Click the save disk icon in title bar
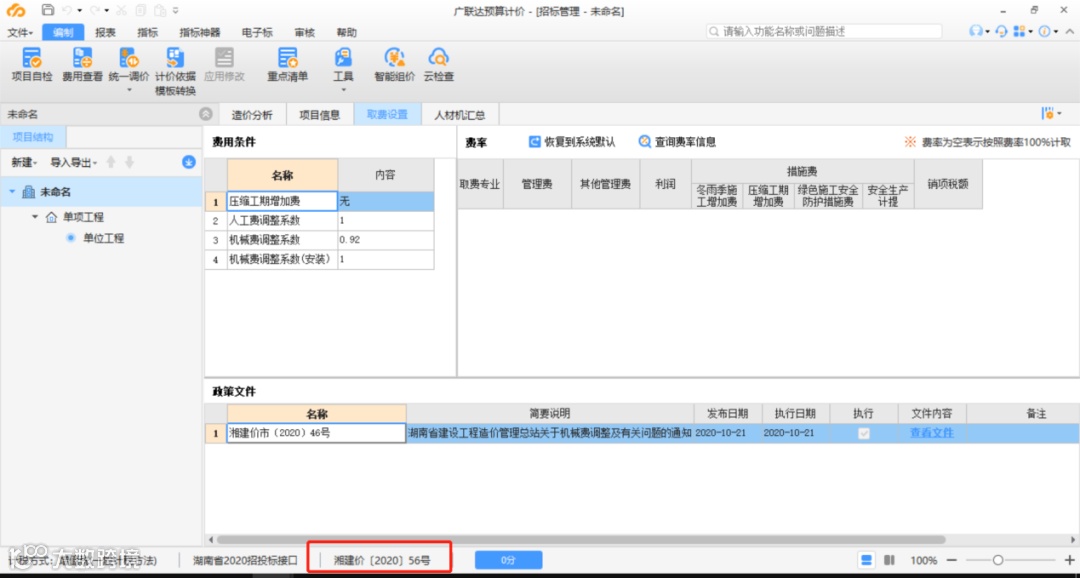 tap(48, 10)
